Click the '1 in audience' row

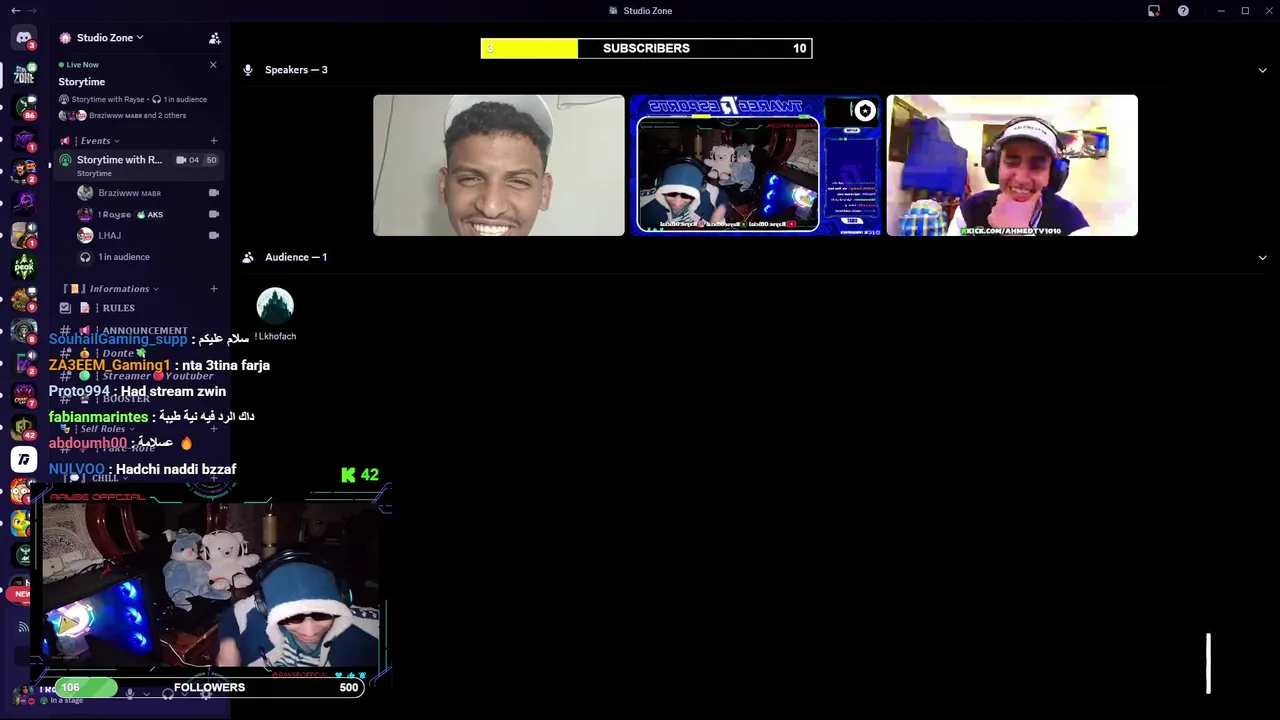tap(148, 257)
